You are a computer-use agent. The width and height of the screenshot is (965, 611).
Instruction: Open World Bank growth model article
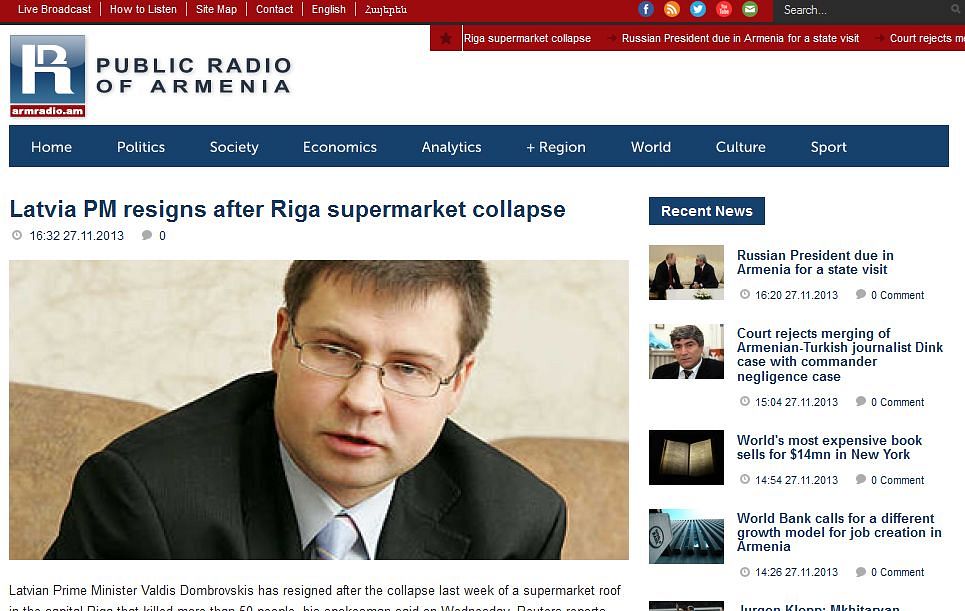tap(839, 532)
